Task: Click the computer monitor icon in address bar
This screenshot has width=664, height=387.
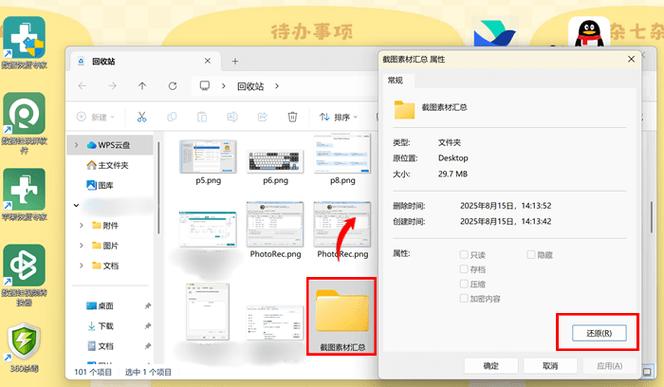Action: point(205,86)
